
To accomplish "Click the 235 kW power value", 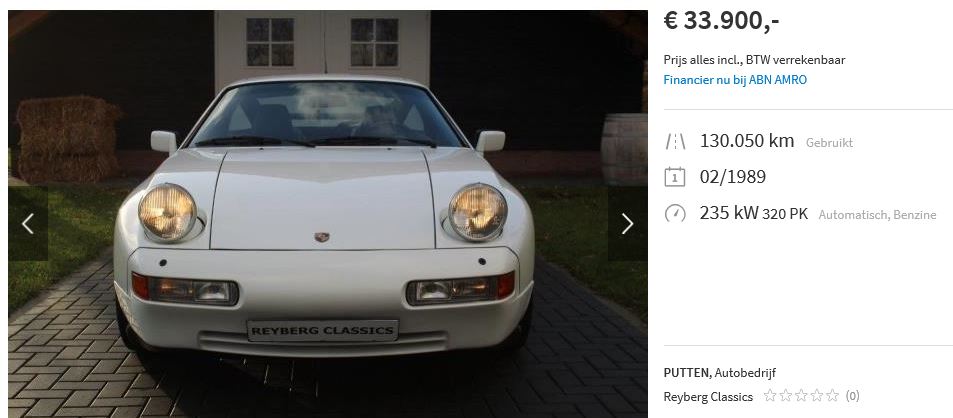I will click(x=729, y=213).
